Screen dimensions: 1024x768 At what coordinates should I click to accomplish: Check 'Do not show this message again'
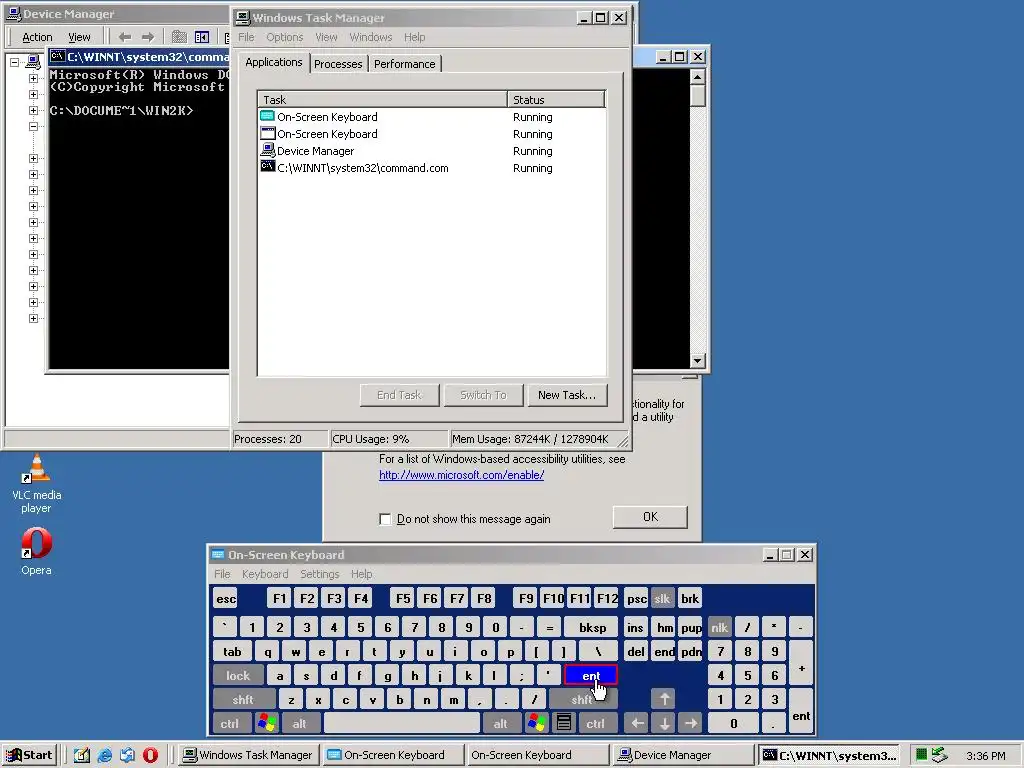coord(385,519)
